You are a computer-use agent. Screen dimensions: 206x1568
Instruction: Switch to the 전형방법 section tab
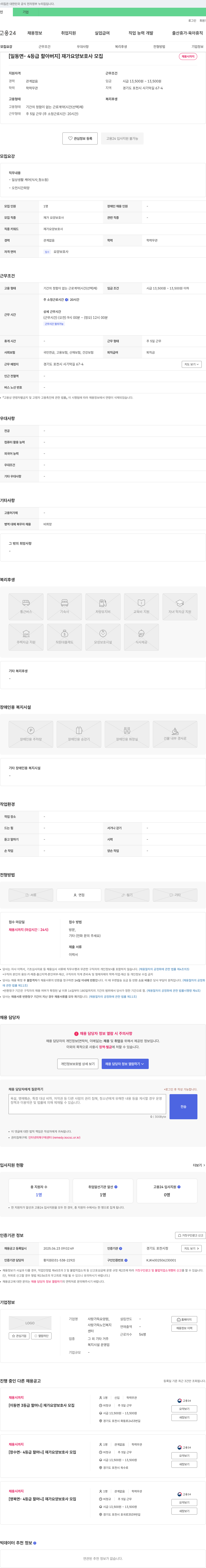[159, 47]
